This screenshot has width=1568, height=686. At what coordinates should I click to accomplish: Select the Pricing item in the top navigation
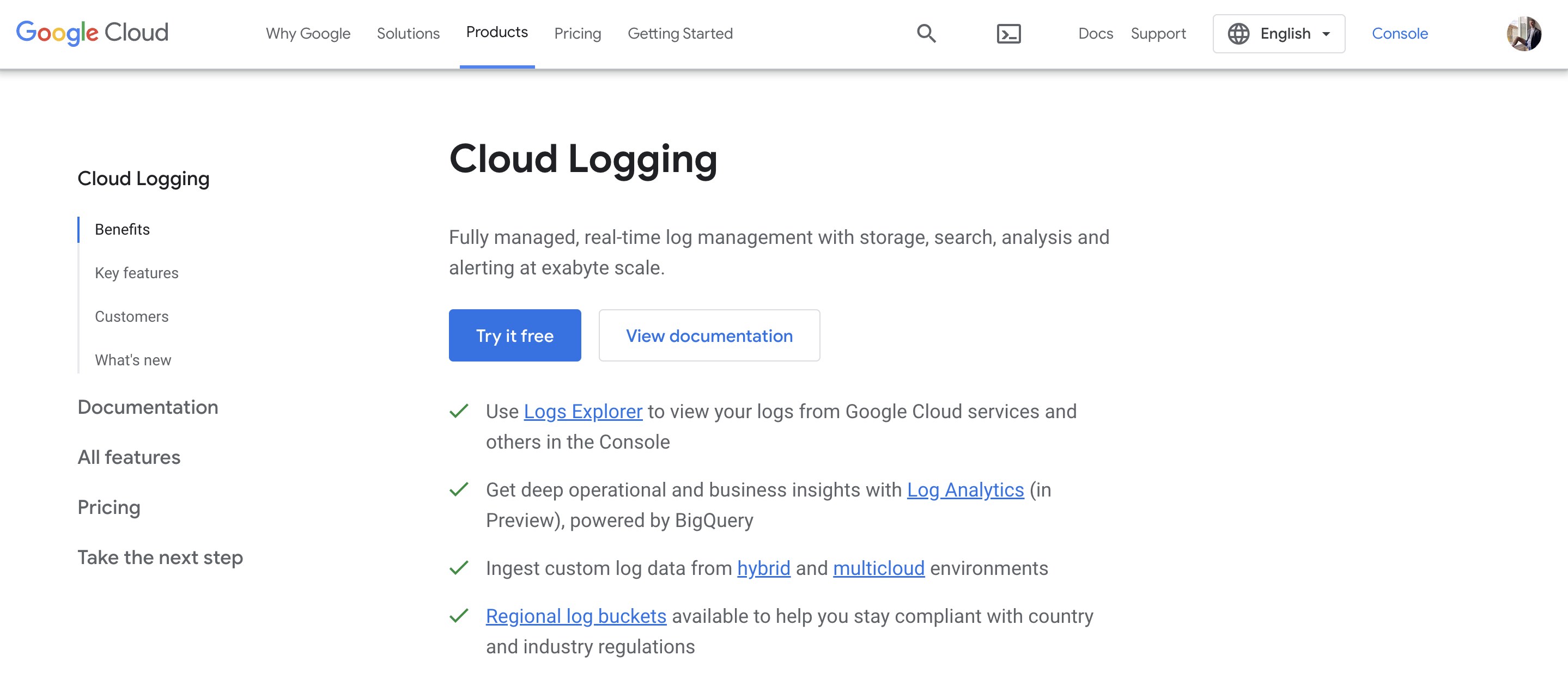point(577,33)
